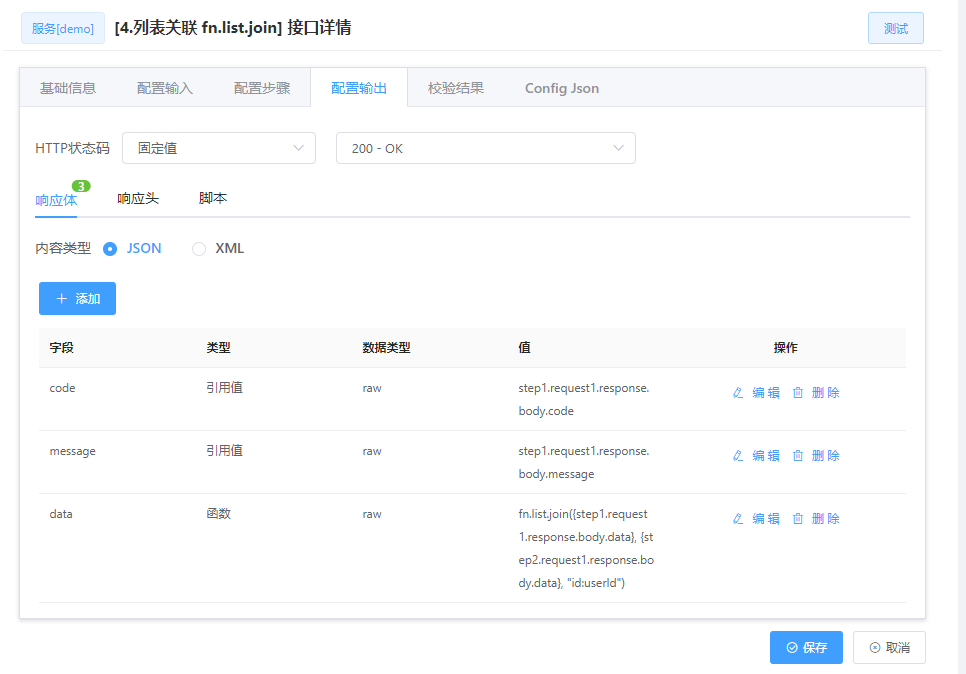Select the JSON content type radio button
The width and height of the screenshot is (966, 674).
109,248
